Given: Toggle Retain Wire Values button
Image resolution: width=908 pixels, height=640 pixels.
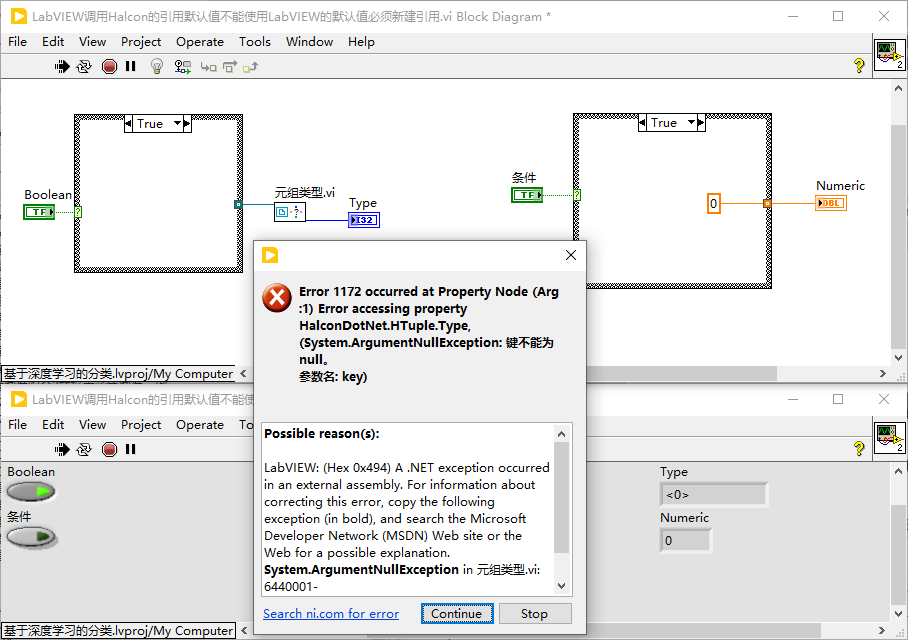Looking at the screenshot, I should tap(182, 67).
